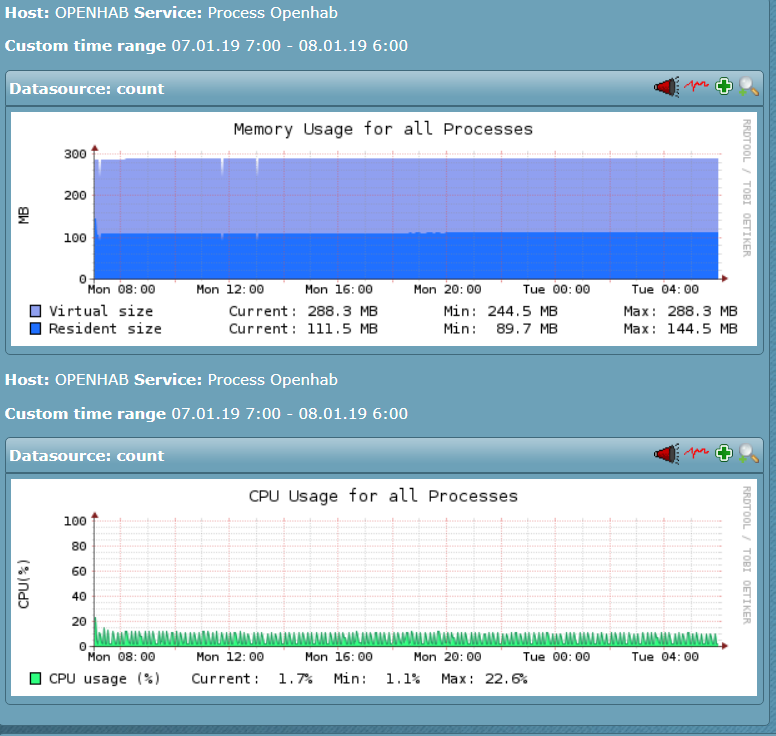This screenshot has width=776, height=736.
Task: Click Datasource: count title of CPU panel
Action: [x=87, y=455]
